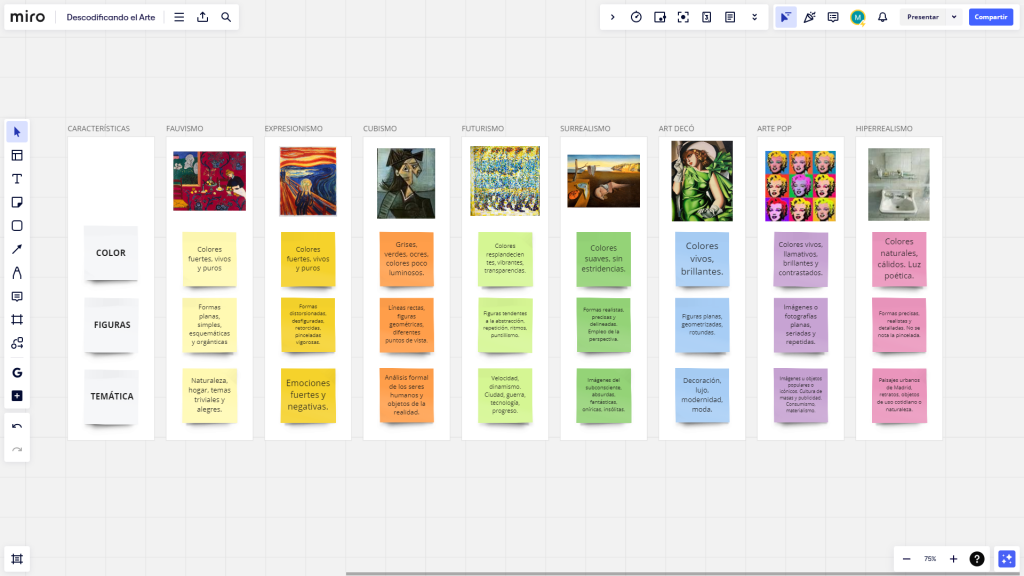Open the Google G app in toolbar
Image resolution: width=1024 pixels, height=576 pixels.
click(x=17, y=373)
